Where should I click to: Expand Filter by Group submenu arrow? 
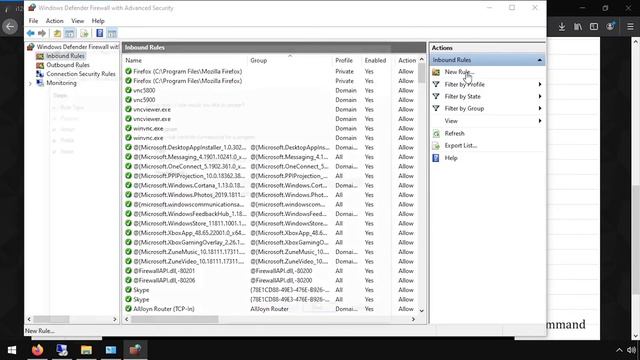click(x=540, y=108)
